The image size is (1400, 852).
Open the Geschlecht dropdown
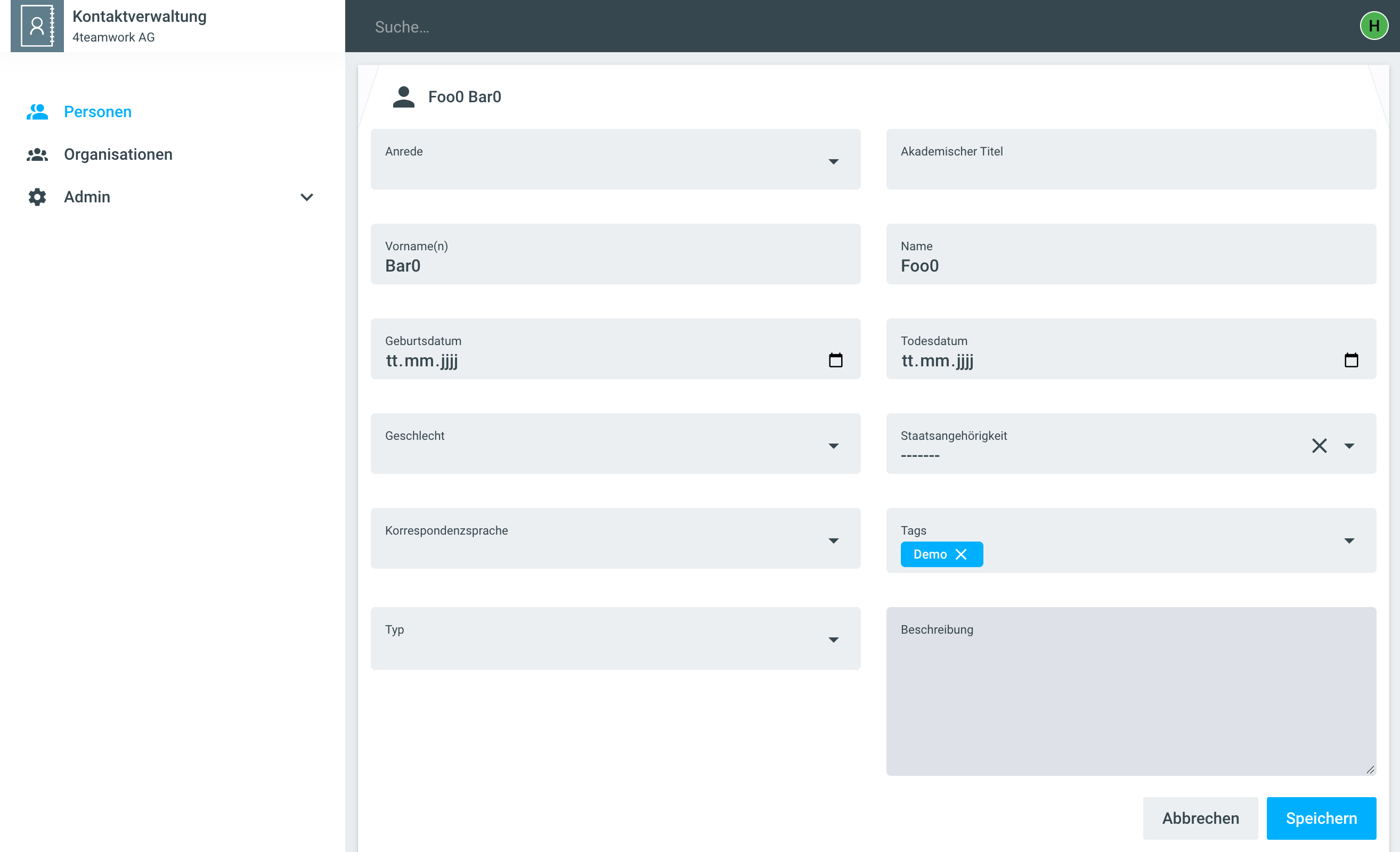pyautogui.click(x=833, y=446)
